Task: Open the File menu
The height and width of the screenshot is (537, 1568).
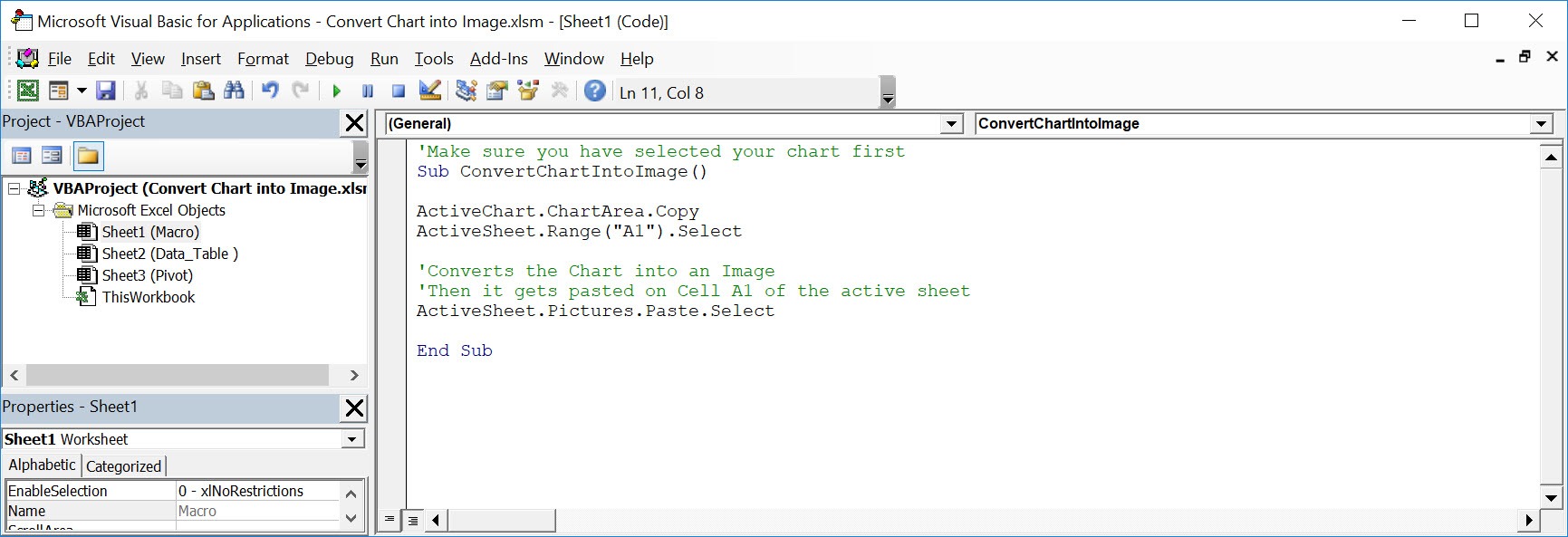Action: (60, 59)
